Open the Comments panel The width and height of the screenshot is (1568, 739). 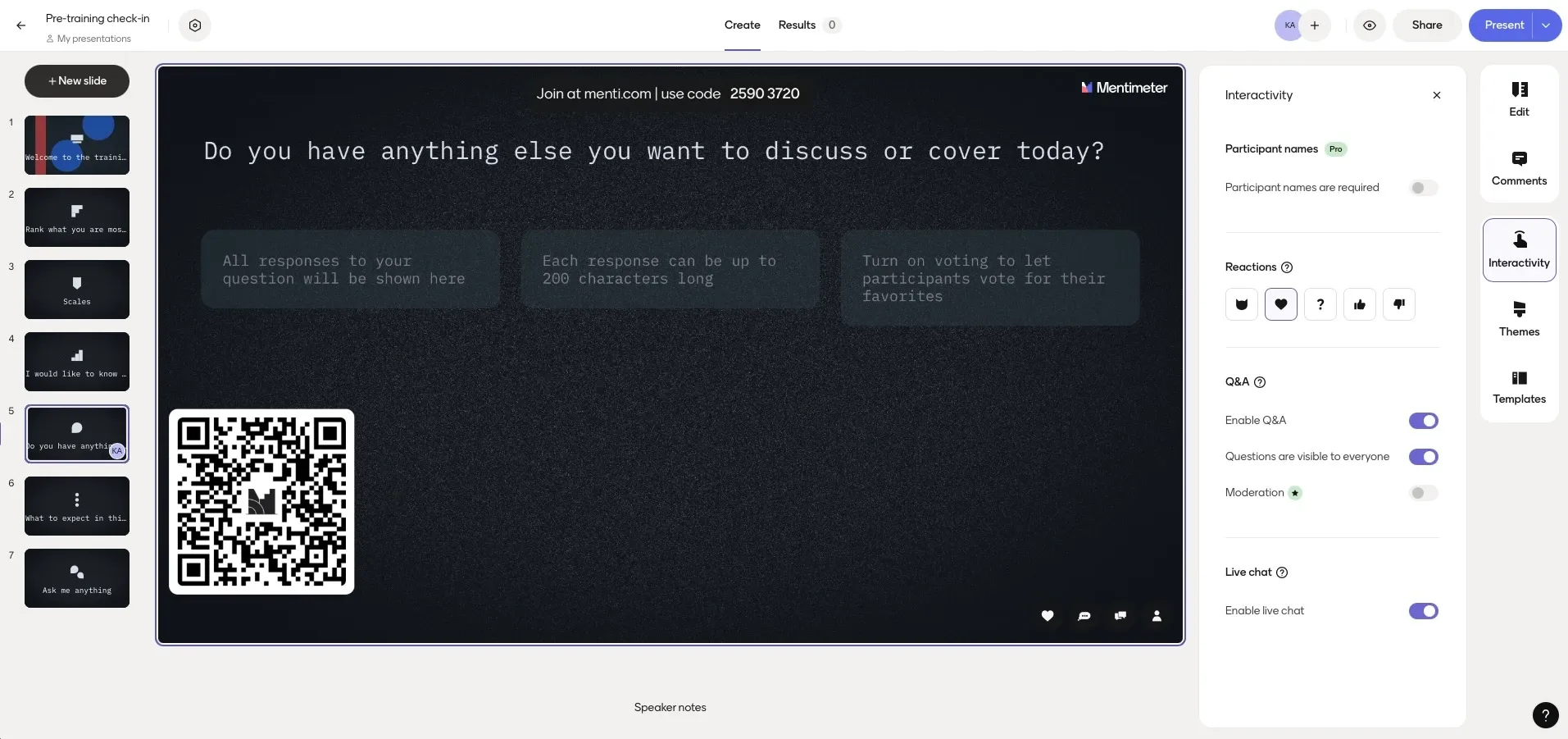1519,168
